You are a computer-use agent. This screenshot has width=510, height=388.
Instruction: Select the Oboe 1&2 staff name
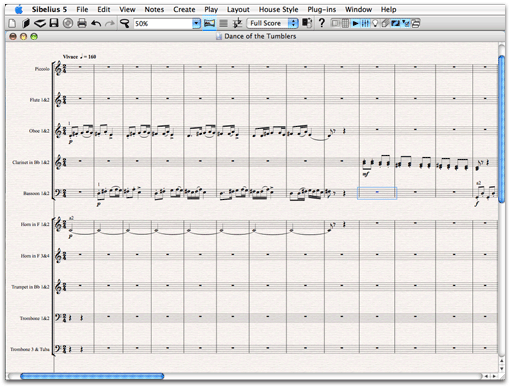coord(39,131)
